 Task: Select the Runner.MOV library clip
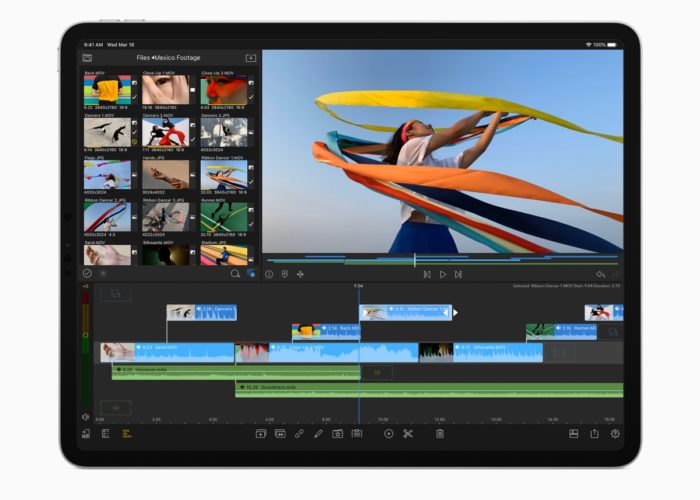tap(224, 217)
